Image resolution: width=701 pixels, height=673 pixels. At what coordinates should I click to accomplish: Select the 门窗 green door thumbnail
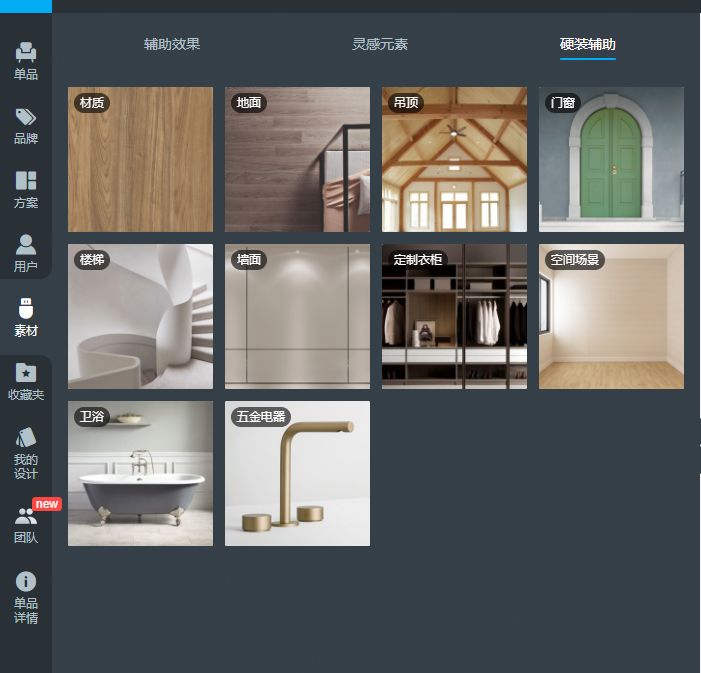611,159
